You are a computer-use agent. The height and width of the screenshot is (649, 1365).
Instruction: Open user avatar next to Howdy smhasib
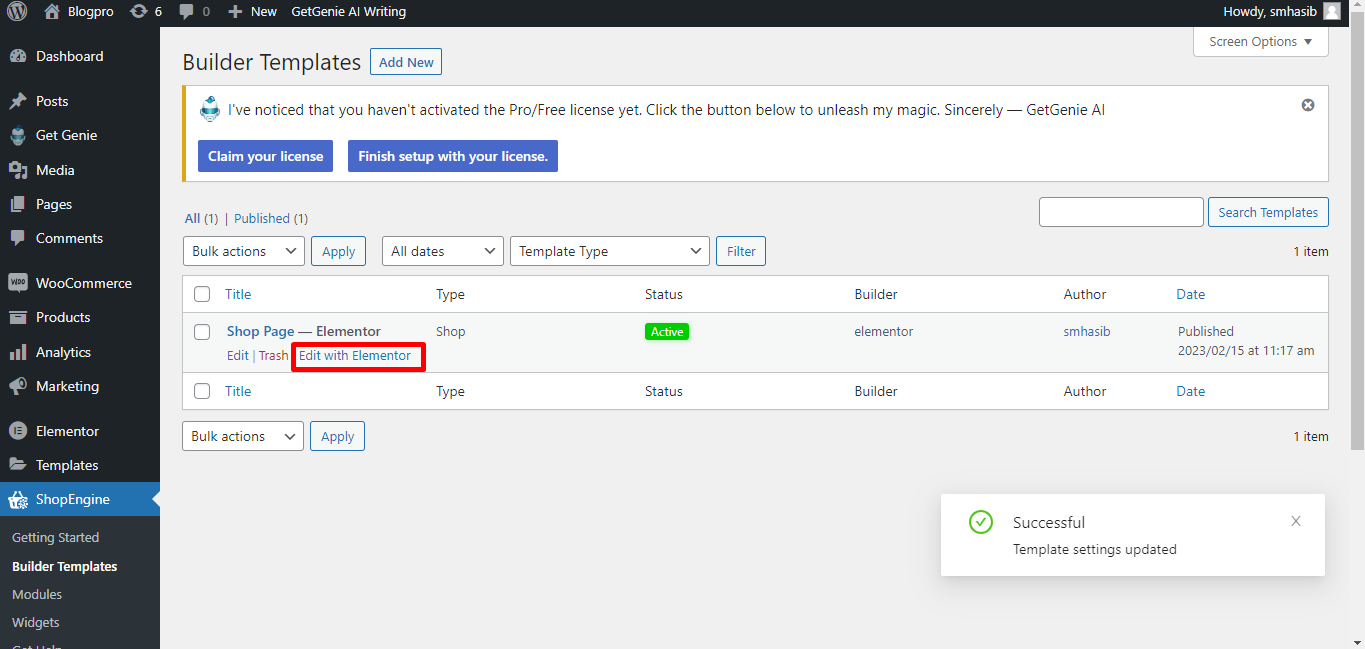(1331, 12)
